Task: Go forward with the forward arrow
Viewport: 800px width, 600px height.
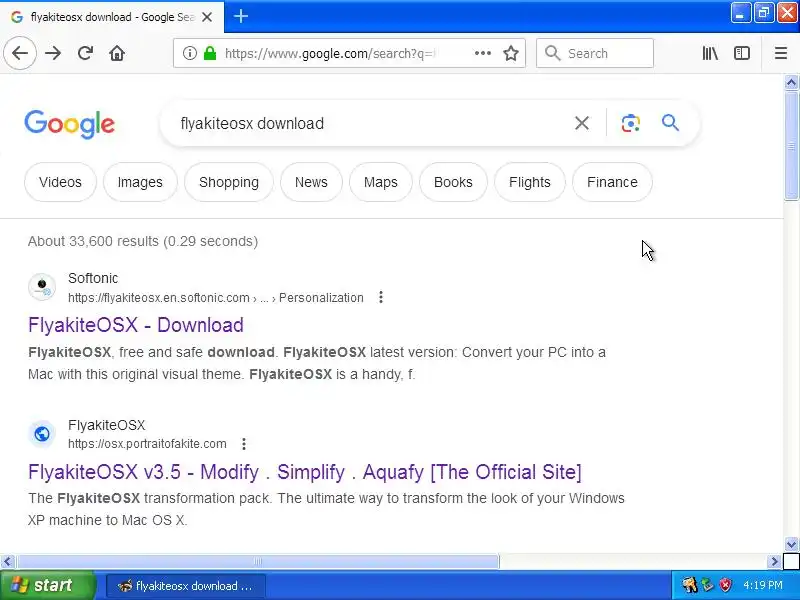Action: pos(53,53)
